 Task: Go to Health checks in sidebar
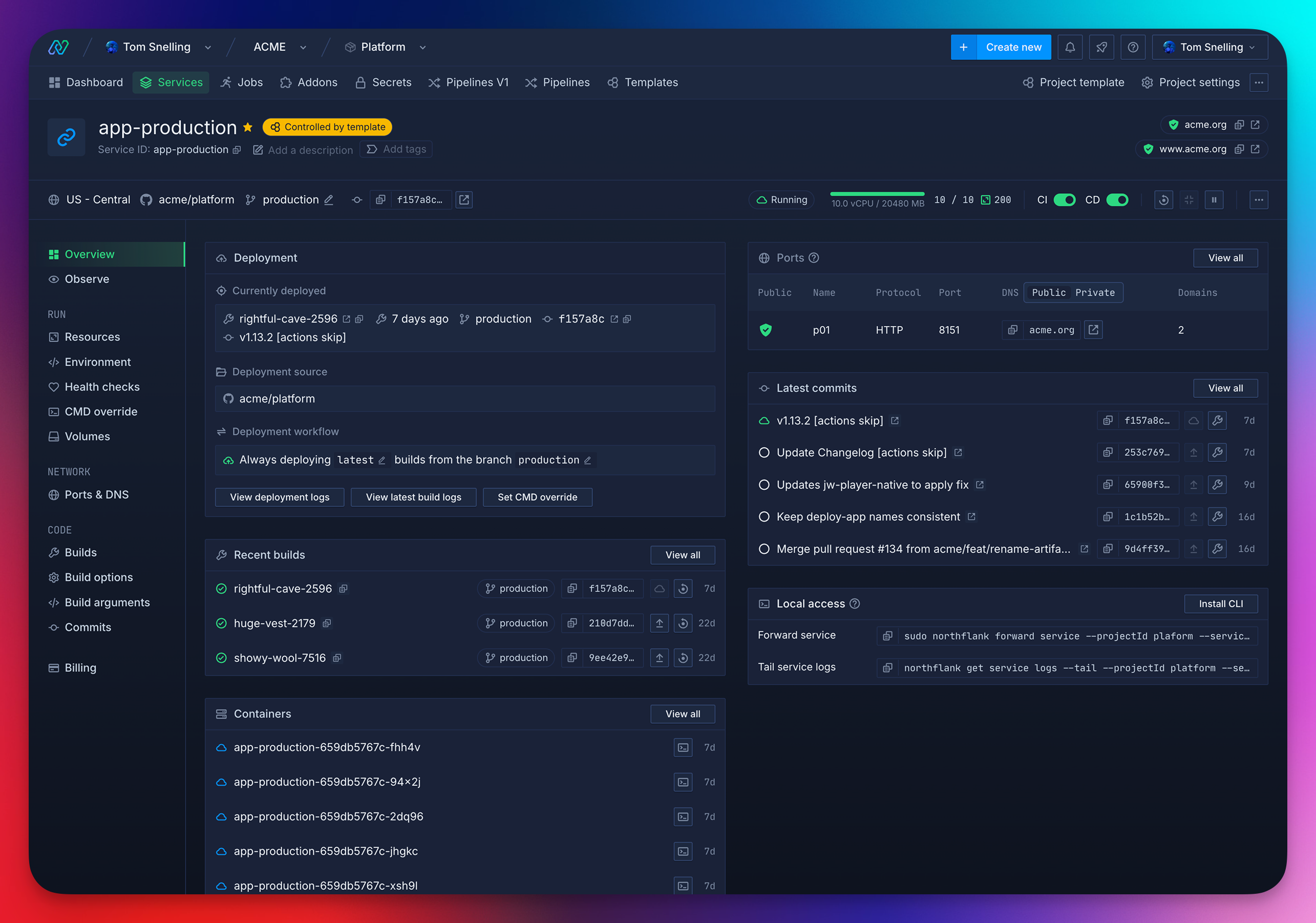tap(102, 387)
